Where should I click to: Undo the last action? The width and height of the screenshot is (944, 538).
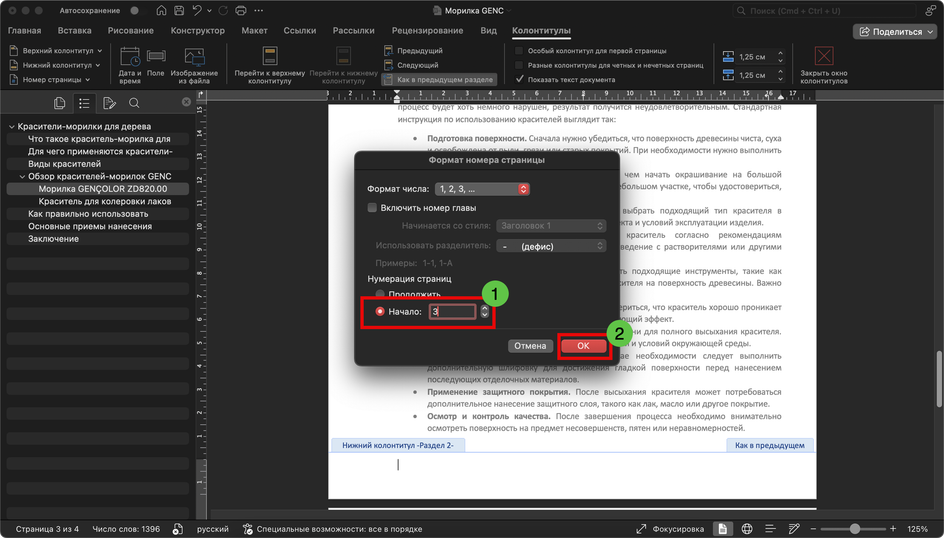pos(197,10)
